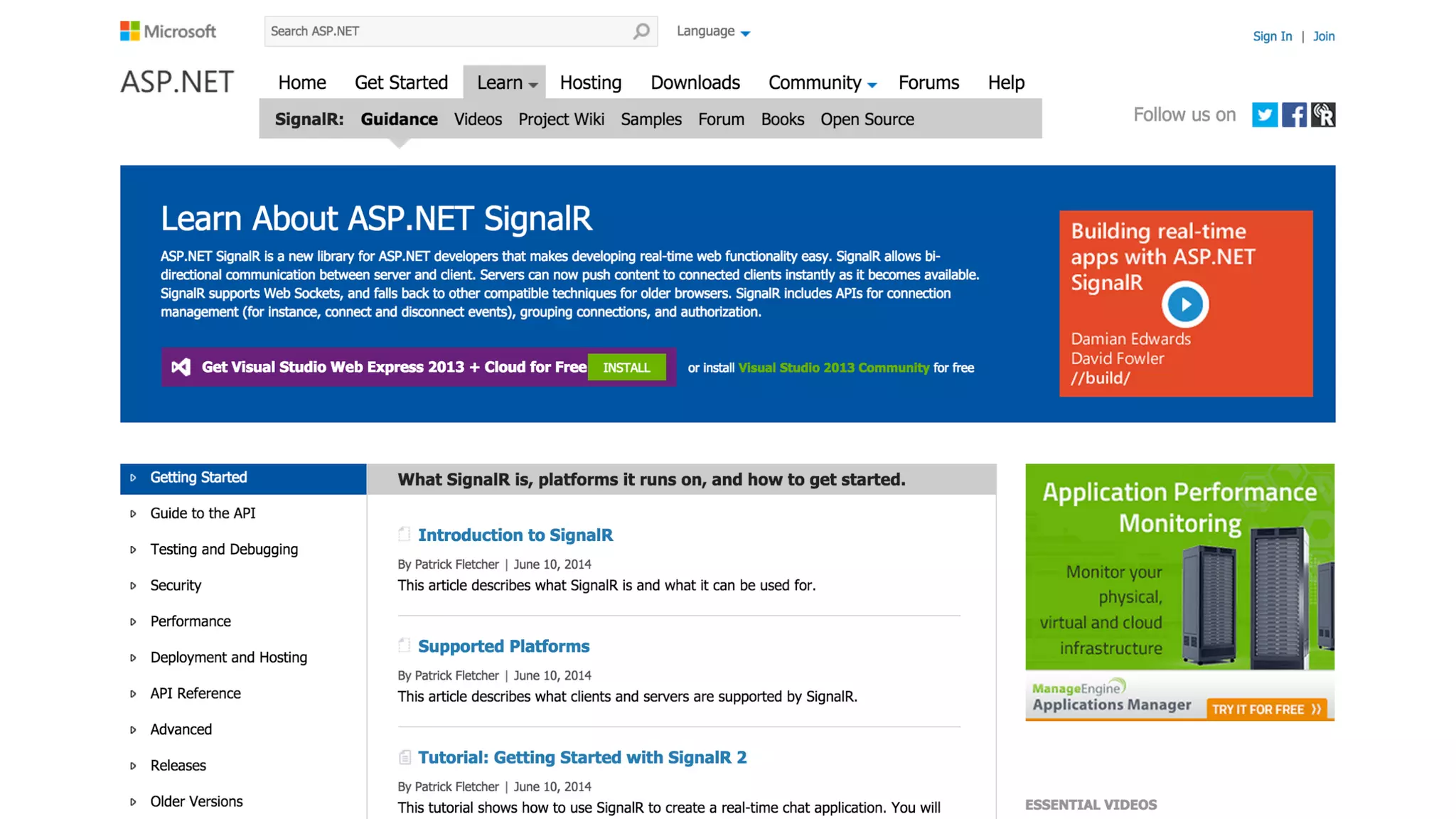This screenshot has height=819, width=1456.
Task: Click the Microsoft logo
Action: coord(168,31)
